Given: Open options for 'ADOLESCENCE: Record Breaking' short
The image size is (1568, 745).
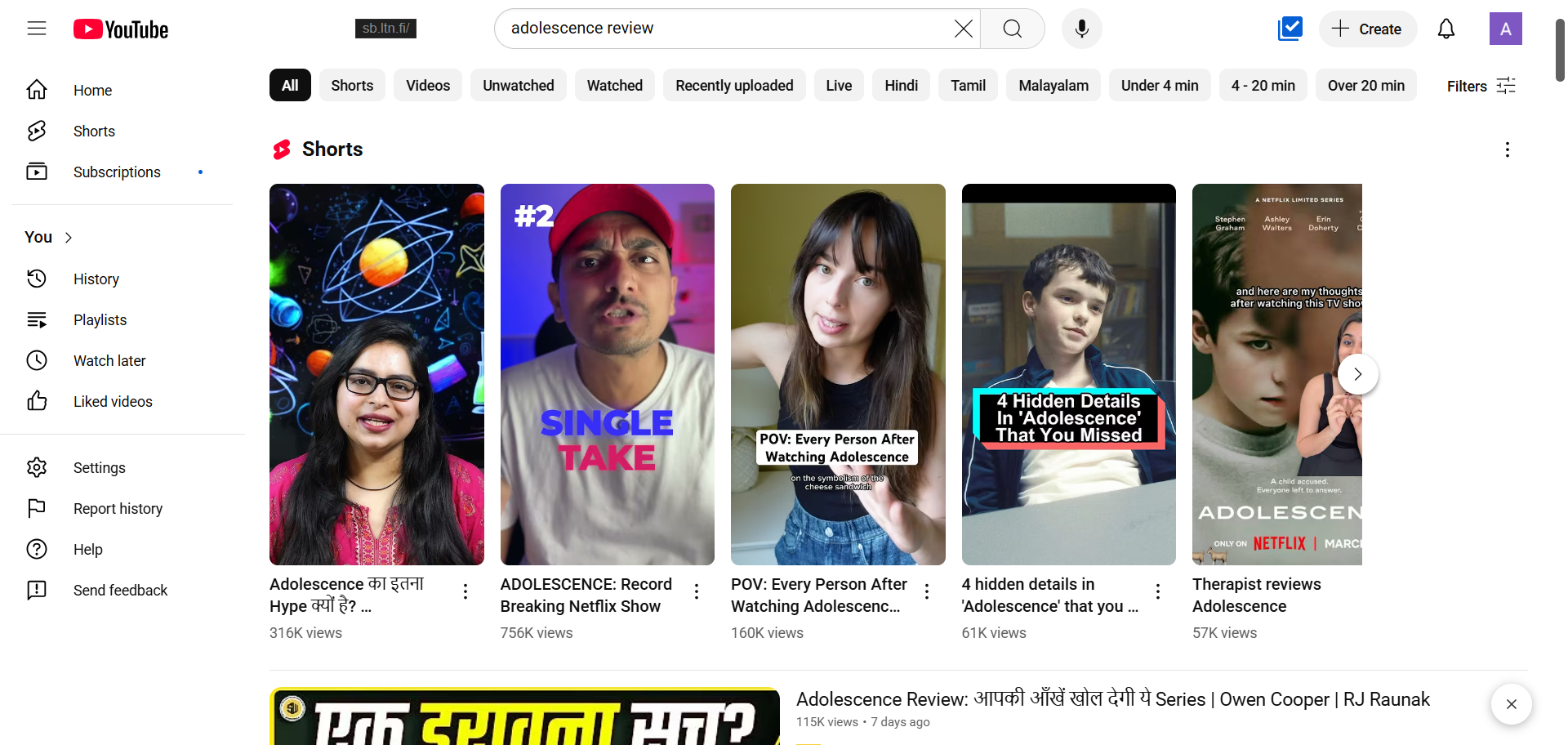Looking at the screenshot, I should tap(697, 591).
